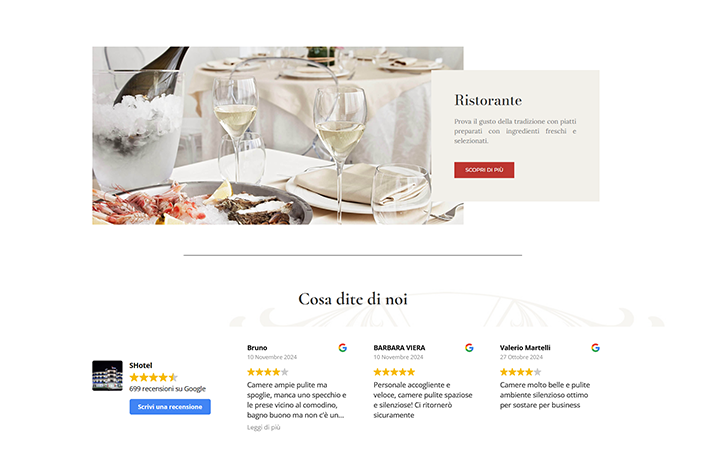
Task: Open BARBARA VIERA's reviewer name
Action: pyautogui.click(x=399, y=348)
